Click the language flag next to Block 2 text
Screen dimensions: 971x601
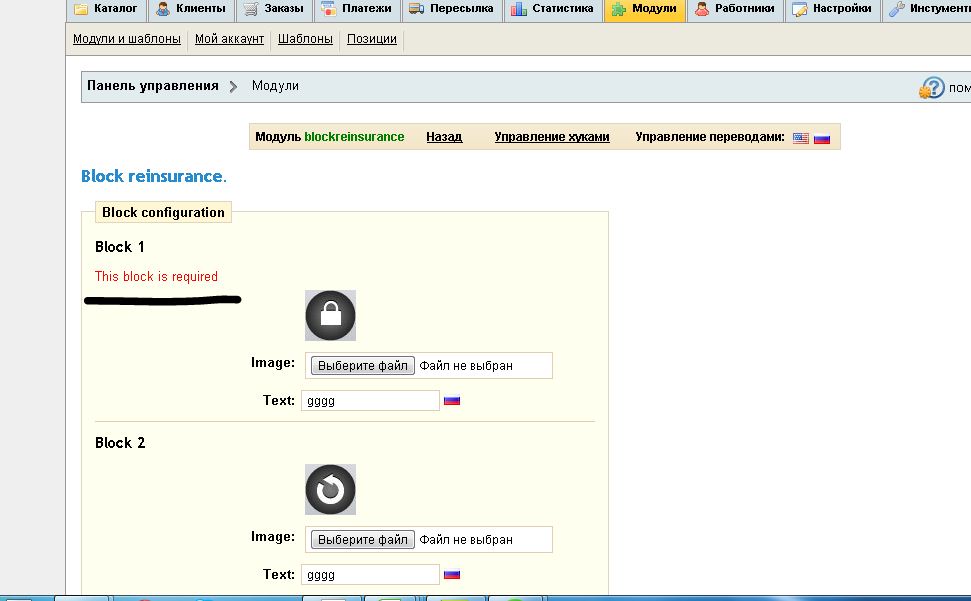click(452, 574)
